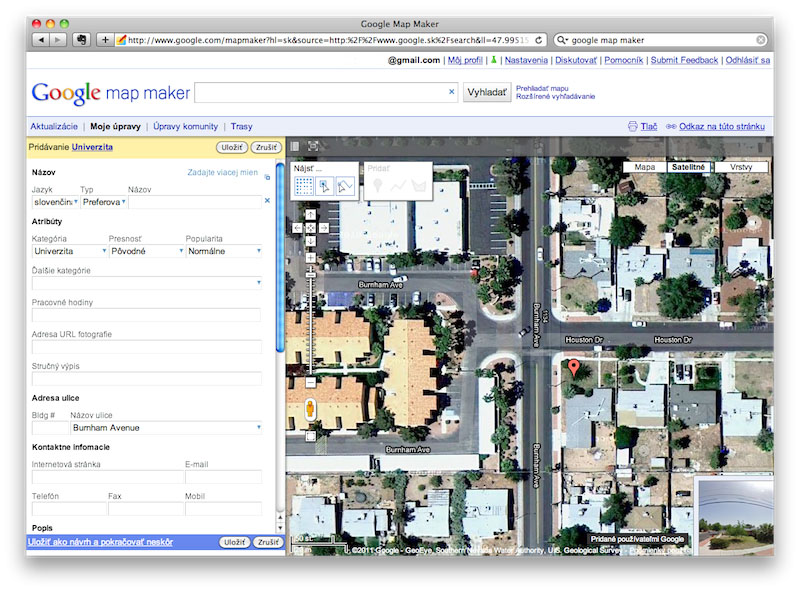Click the Univerzita link in yellow bar
The height and width of the screenshot is (592, 800).
point(92,147)
